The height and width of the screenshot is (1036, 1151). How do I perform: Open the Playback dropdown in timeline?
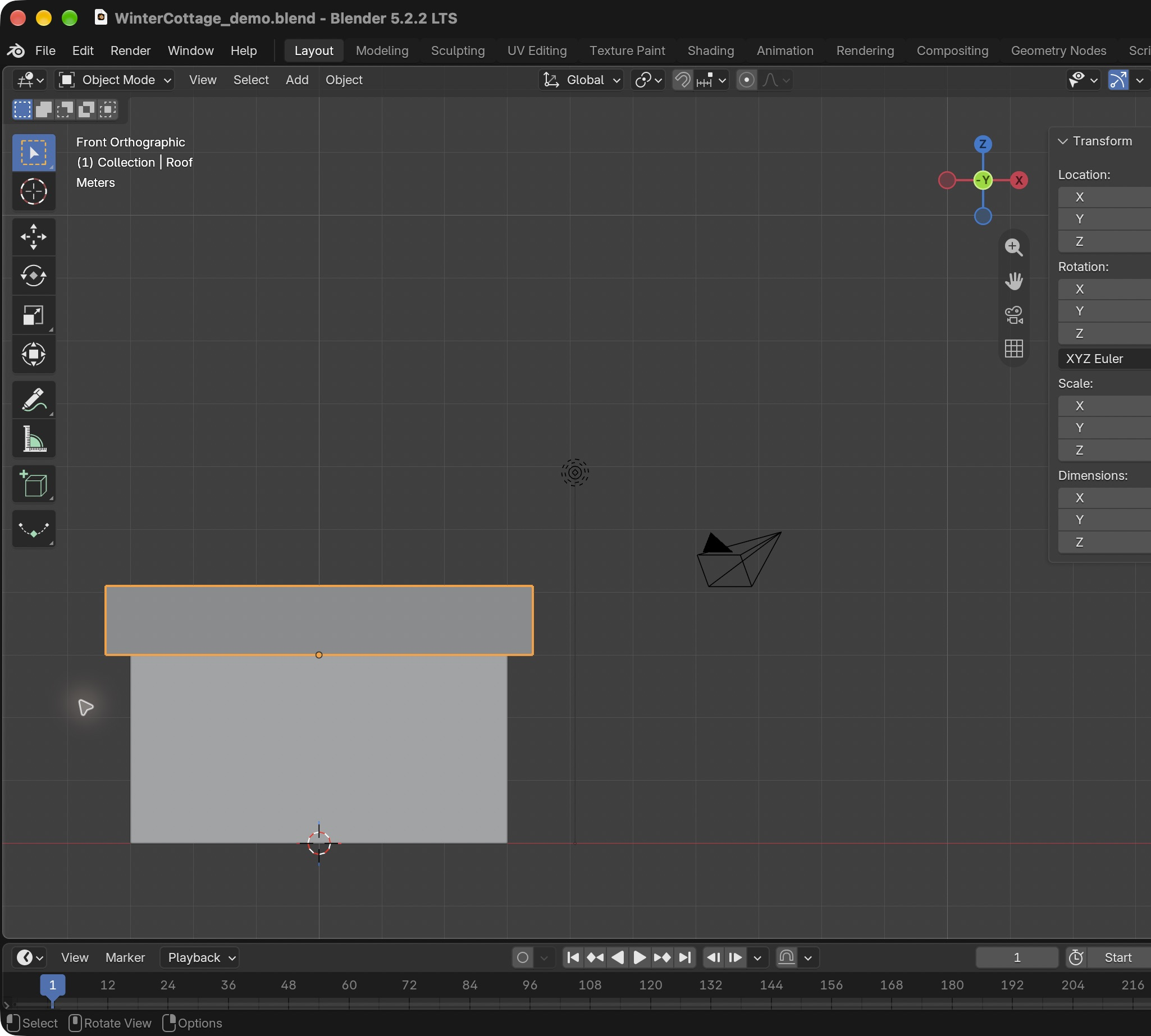[200, 957]
